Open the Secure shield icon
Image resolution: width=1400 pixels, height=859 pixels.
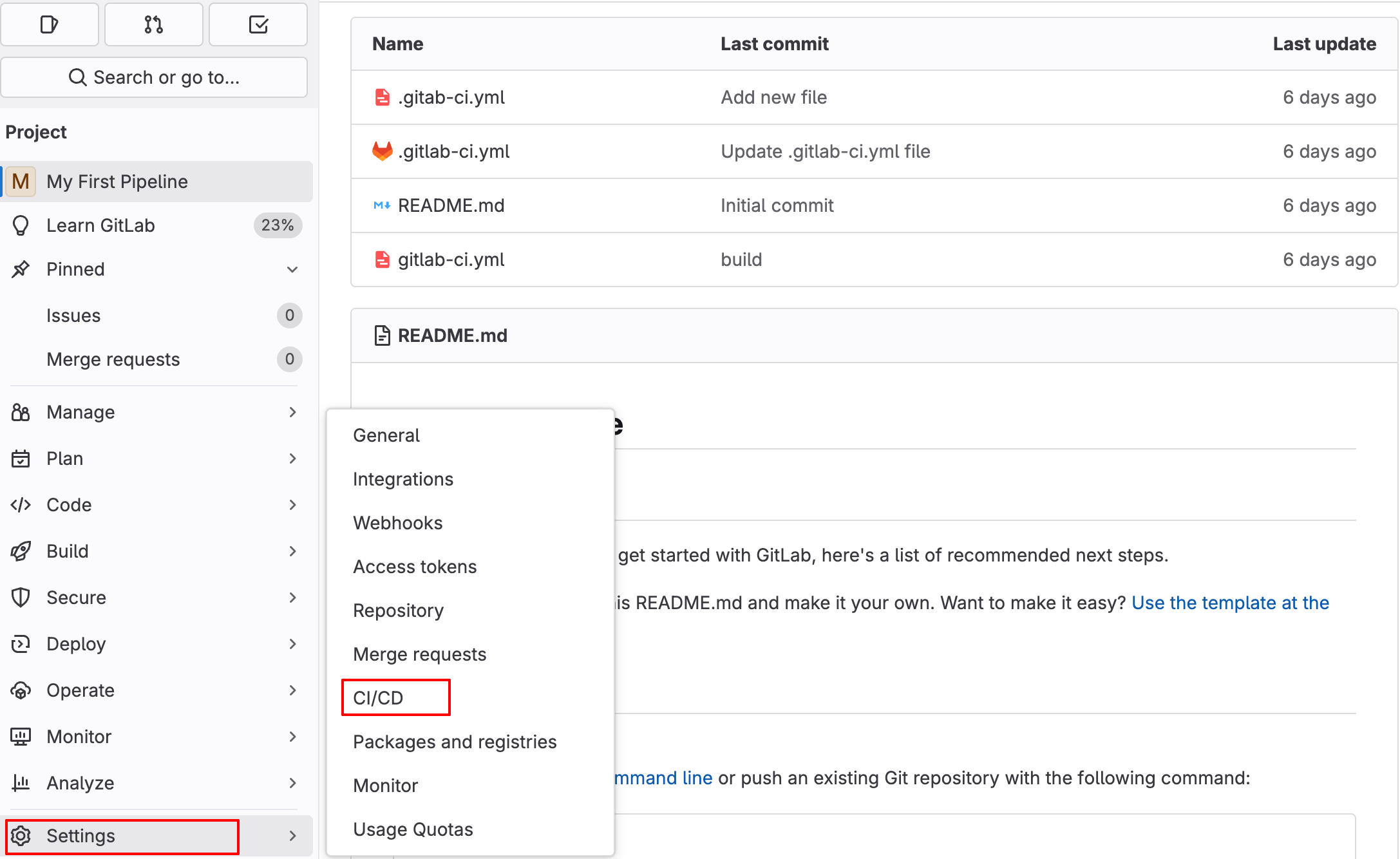(x=21, y=598)
